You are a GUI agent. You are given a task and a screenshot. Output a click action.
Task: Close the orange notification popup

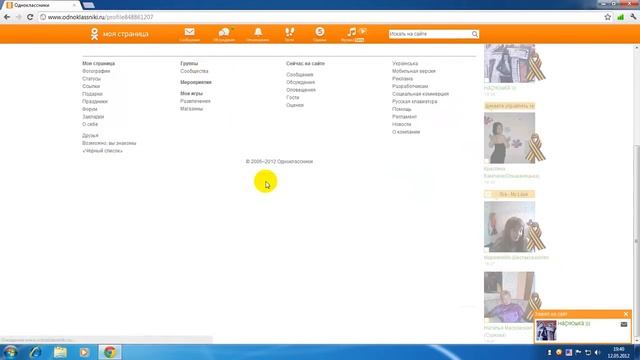(x=626, y=314)
